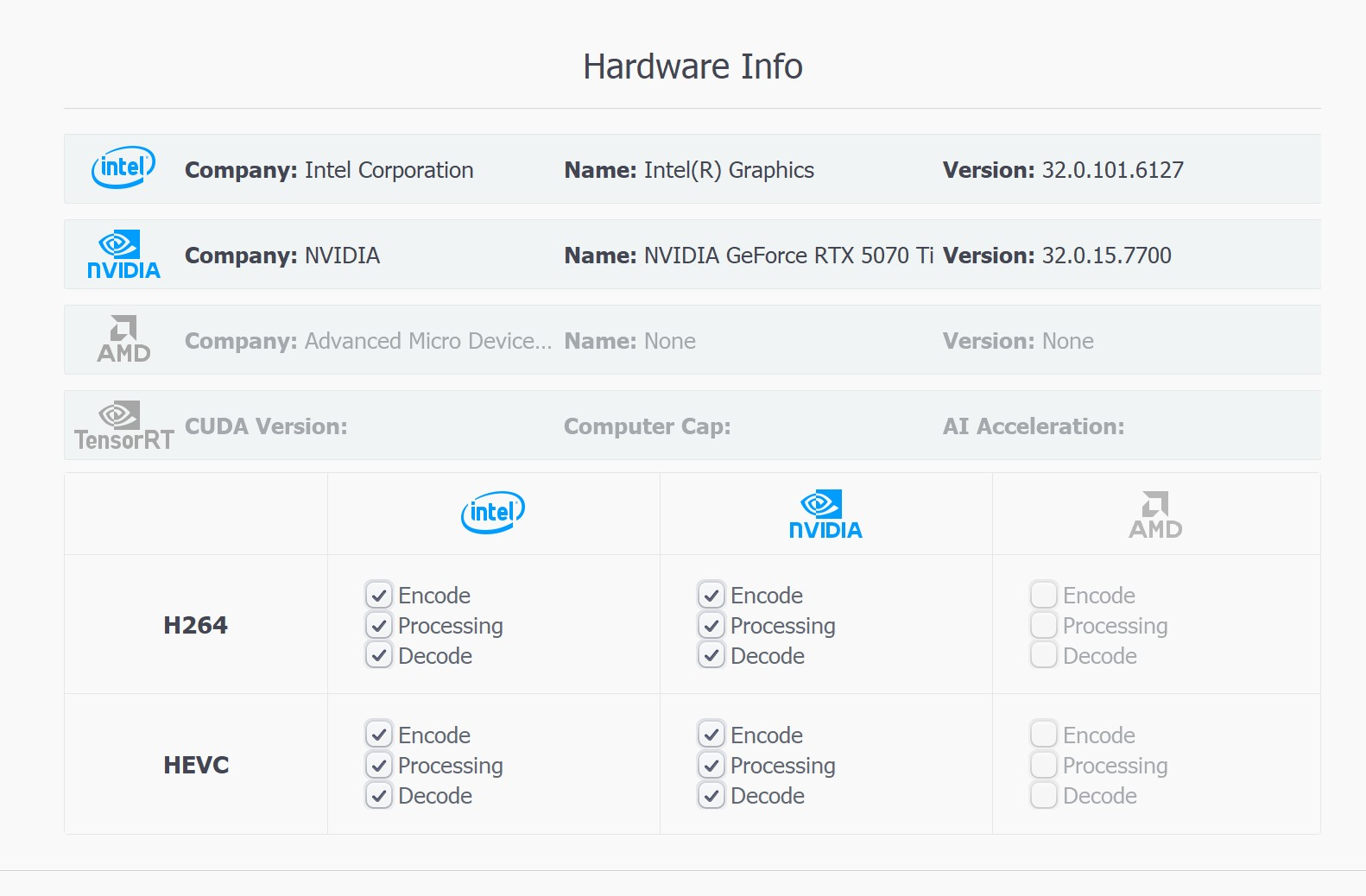Click the Hardware Info heading

click(692, 66)
